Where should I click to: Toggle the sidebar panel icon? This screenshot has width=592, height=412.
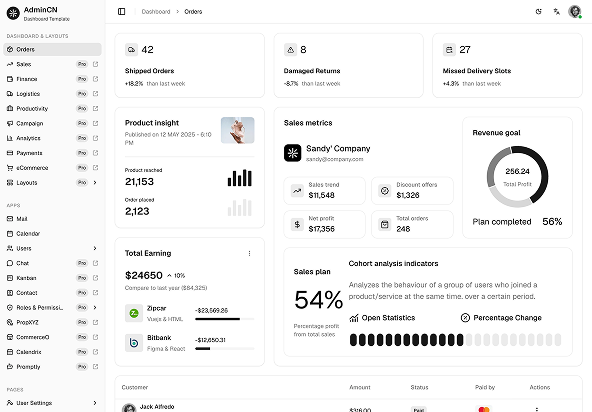(122, 12)
